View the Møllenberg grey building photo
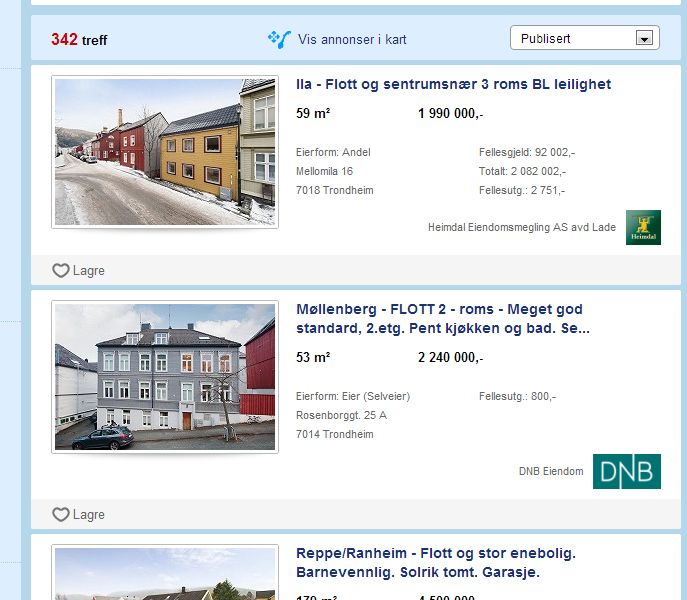The width and height of the screenshot is (687, 600). [165, 377]
